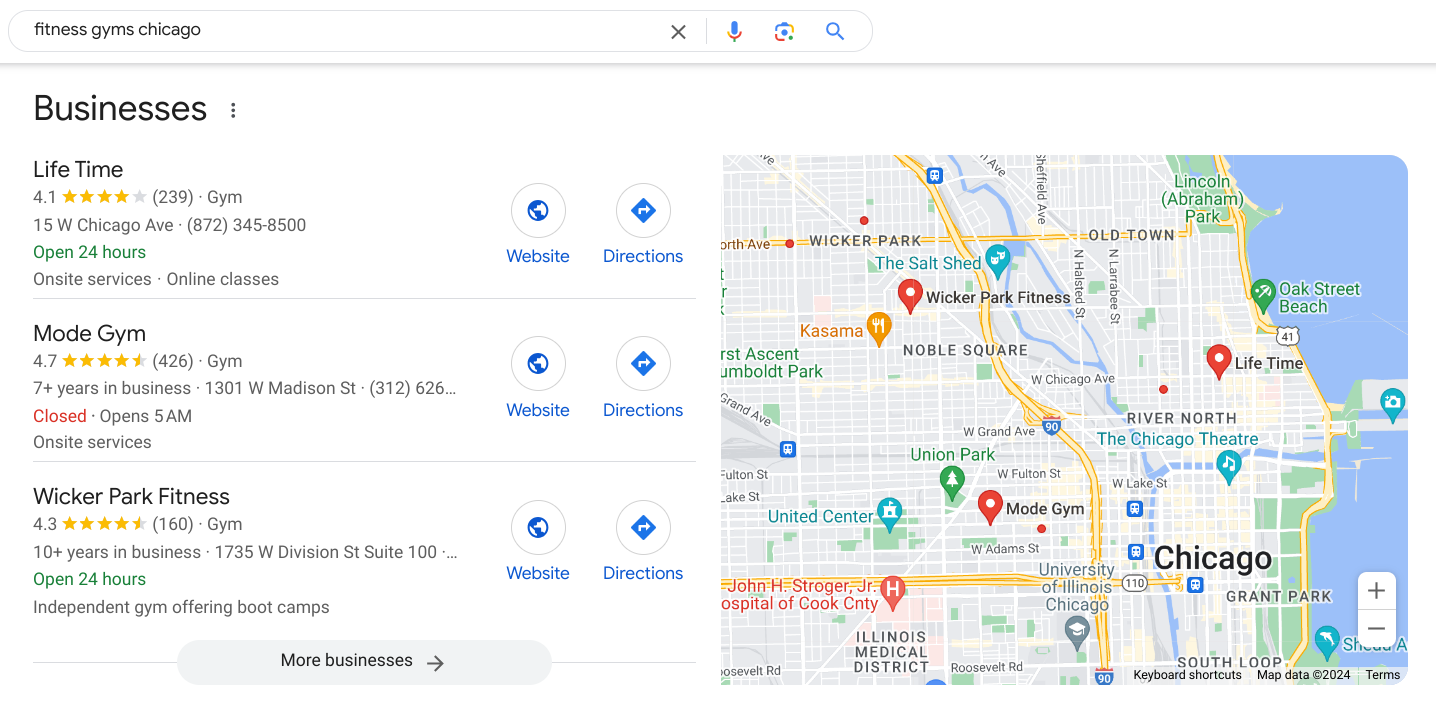
Task: Click 'Map data ©2024' text
Action: click(x=1304, y=675)
